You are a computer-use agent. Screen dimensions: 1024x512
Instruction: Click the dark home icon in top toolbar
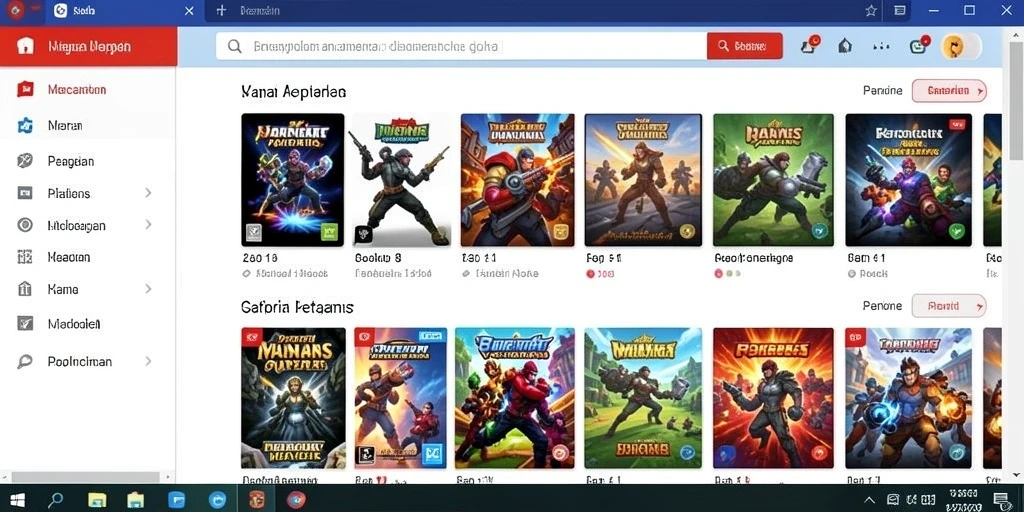point(845,46)
